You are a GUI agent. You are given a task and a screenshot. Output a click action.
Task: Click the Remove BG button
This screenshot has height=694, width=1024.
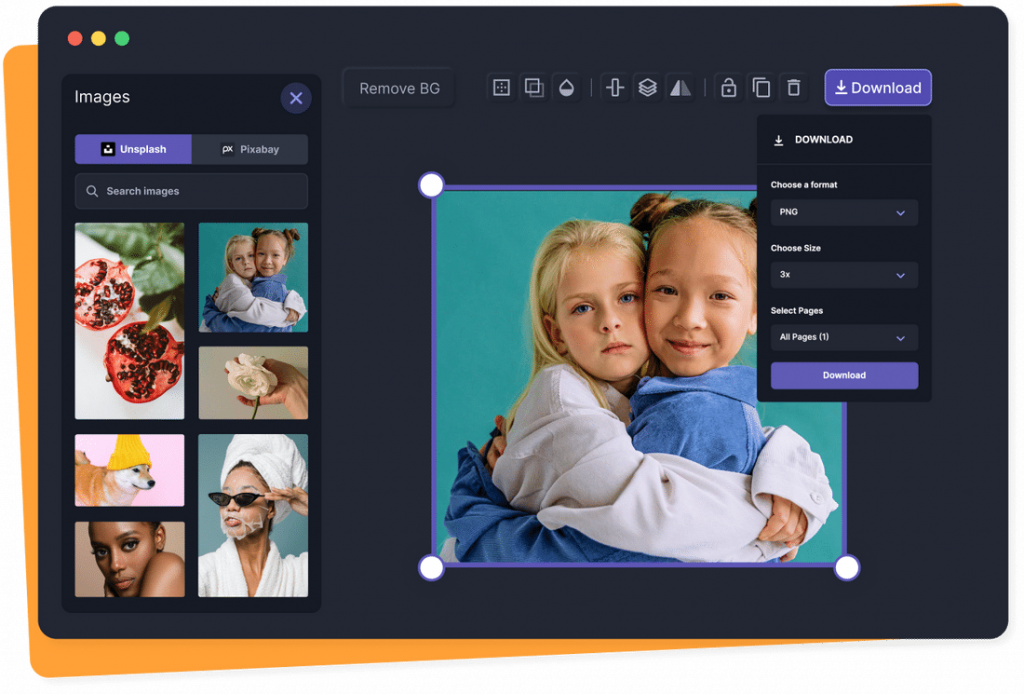click(398, 88)
